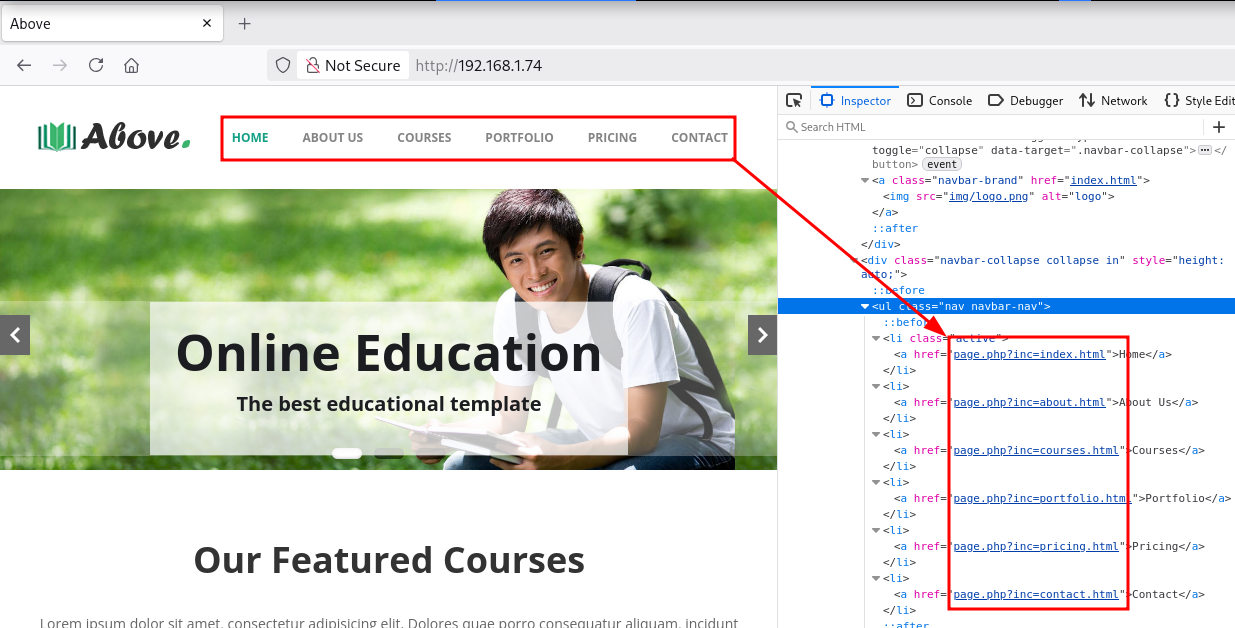Switch to the Debugger tab

1025,100
